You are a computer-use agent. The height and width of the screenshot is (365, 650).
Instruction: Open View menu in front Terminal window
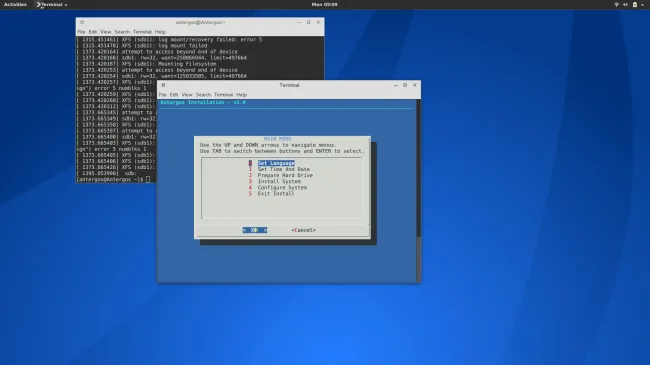point(187,95)
